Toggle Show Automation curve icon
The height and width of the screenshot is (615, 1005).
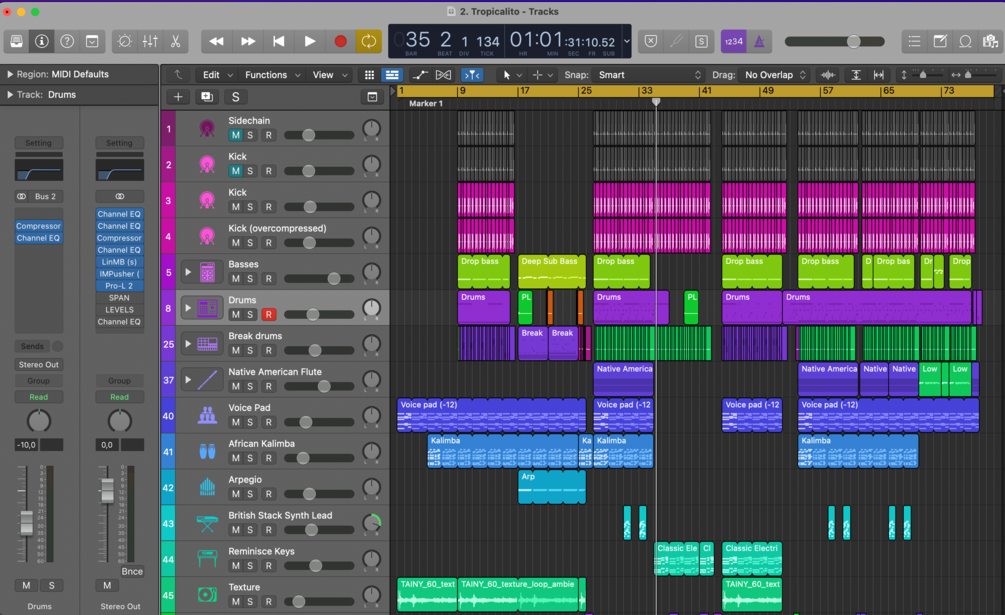point(420,75)
